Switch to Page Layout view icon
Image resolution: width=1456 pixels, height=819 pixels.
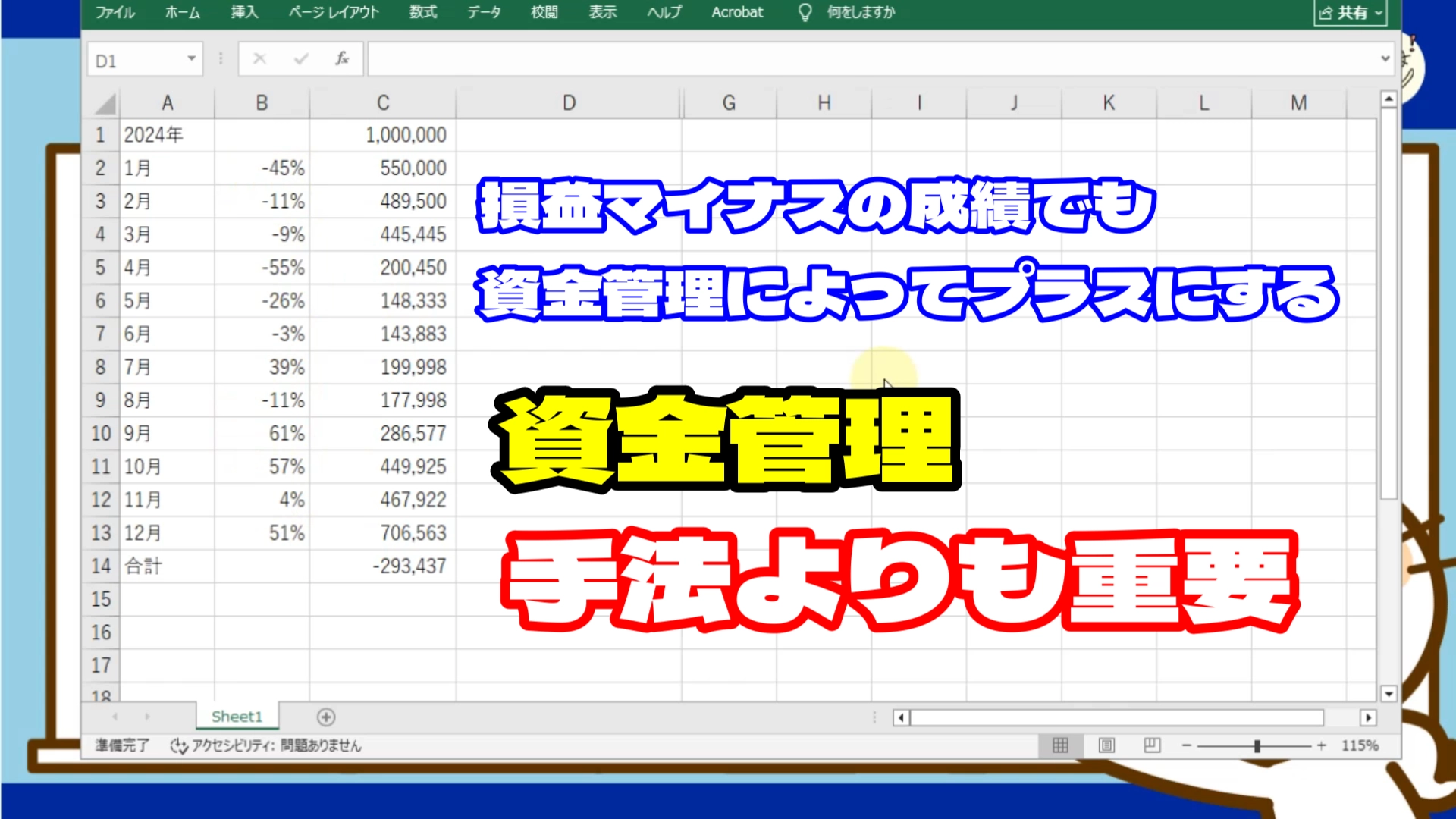[x=1106, y=745]
